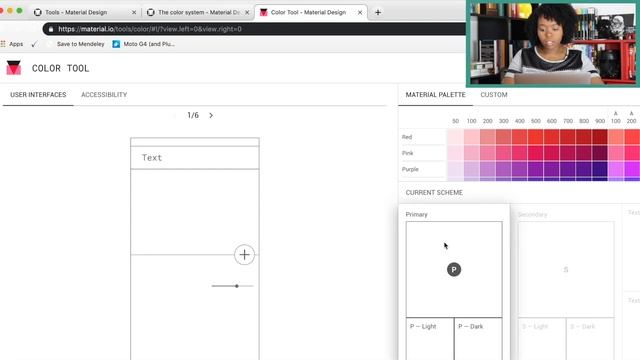This screenshot has height=360, width=640.
Task: Pick Purple 900 color swatch
Action: pyautogui.click(x=600, y=169)
